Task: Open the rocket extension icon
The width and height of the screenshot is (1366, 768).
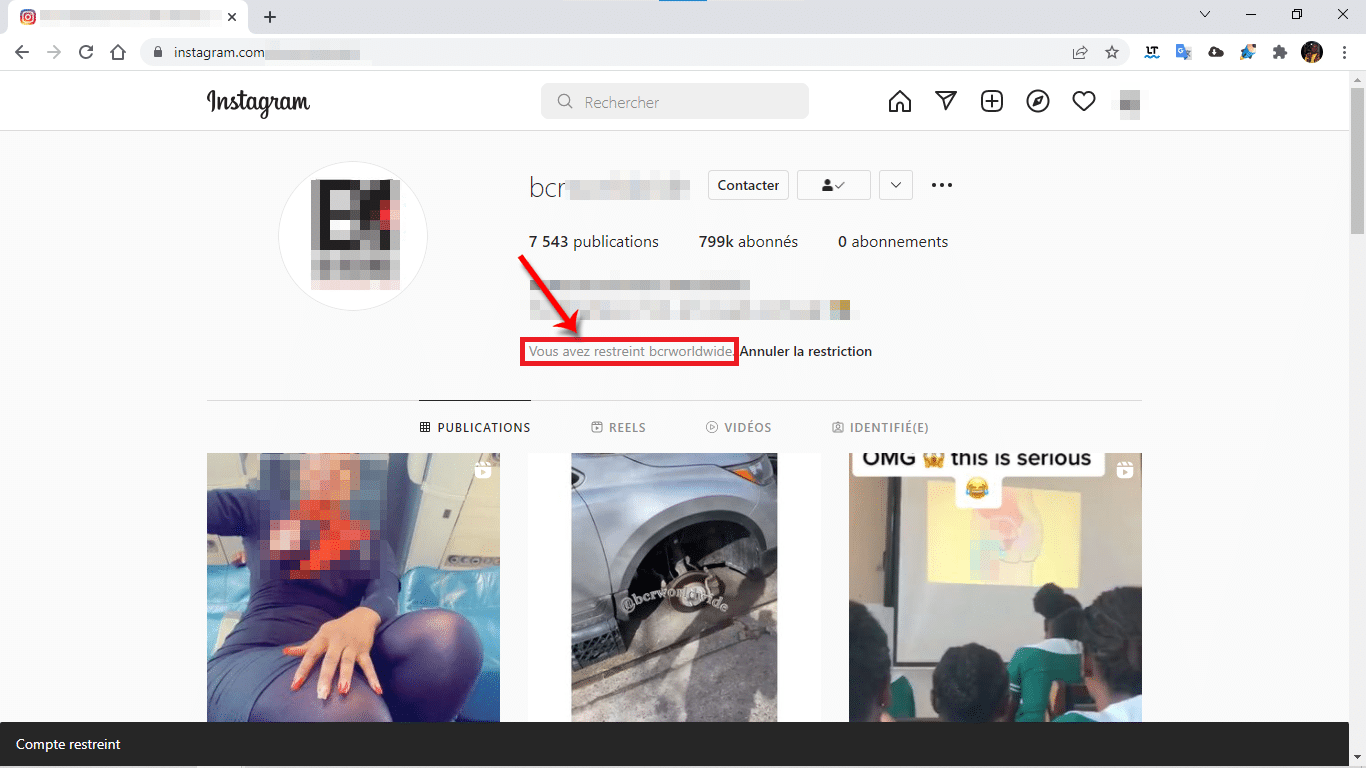Action: click(1248, 52)
